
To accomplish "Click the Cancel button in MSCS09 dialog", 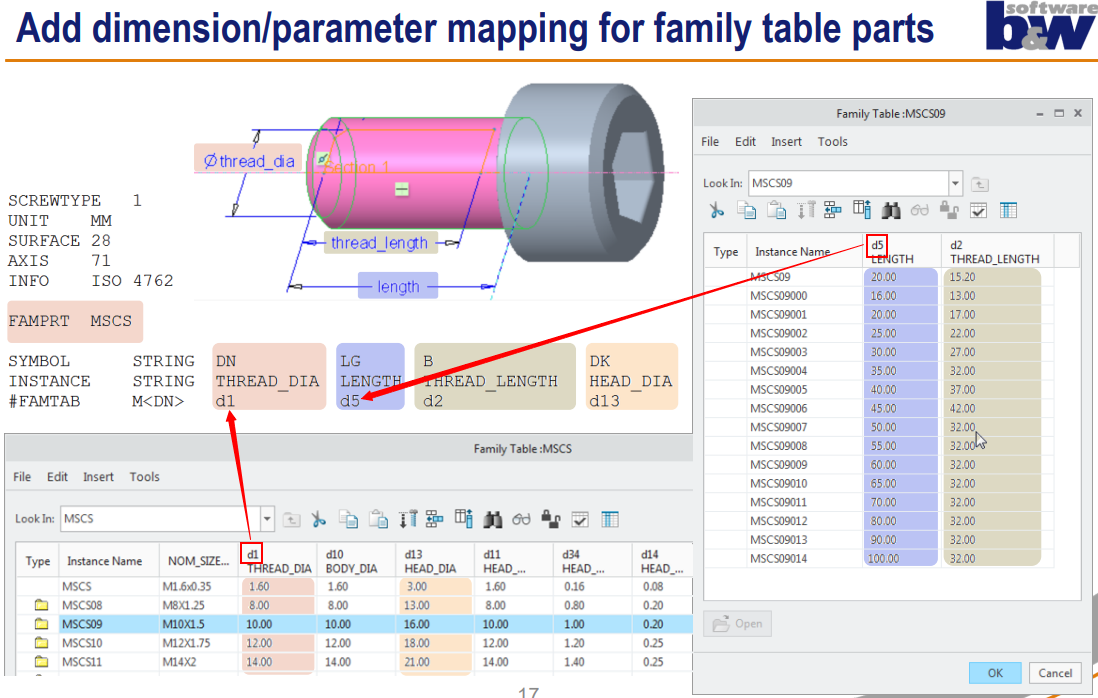I will [1055, 673].
